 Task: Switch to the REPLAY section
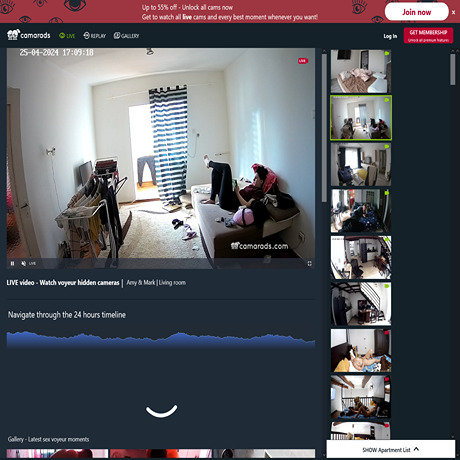[94, 36]
